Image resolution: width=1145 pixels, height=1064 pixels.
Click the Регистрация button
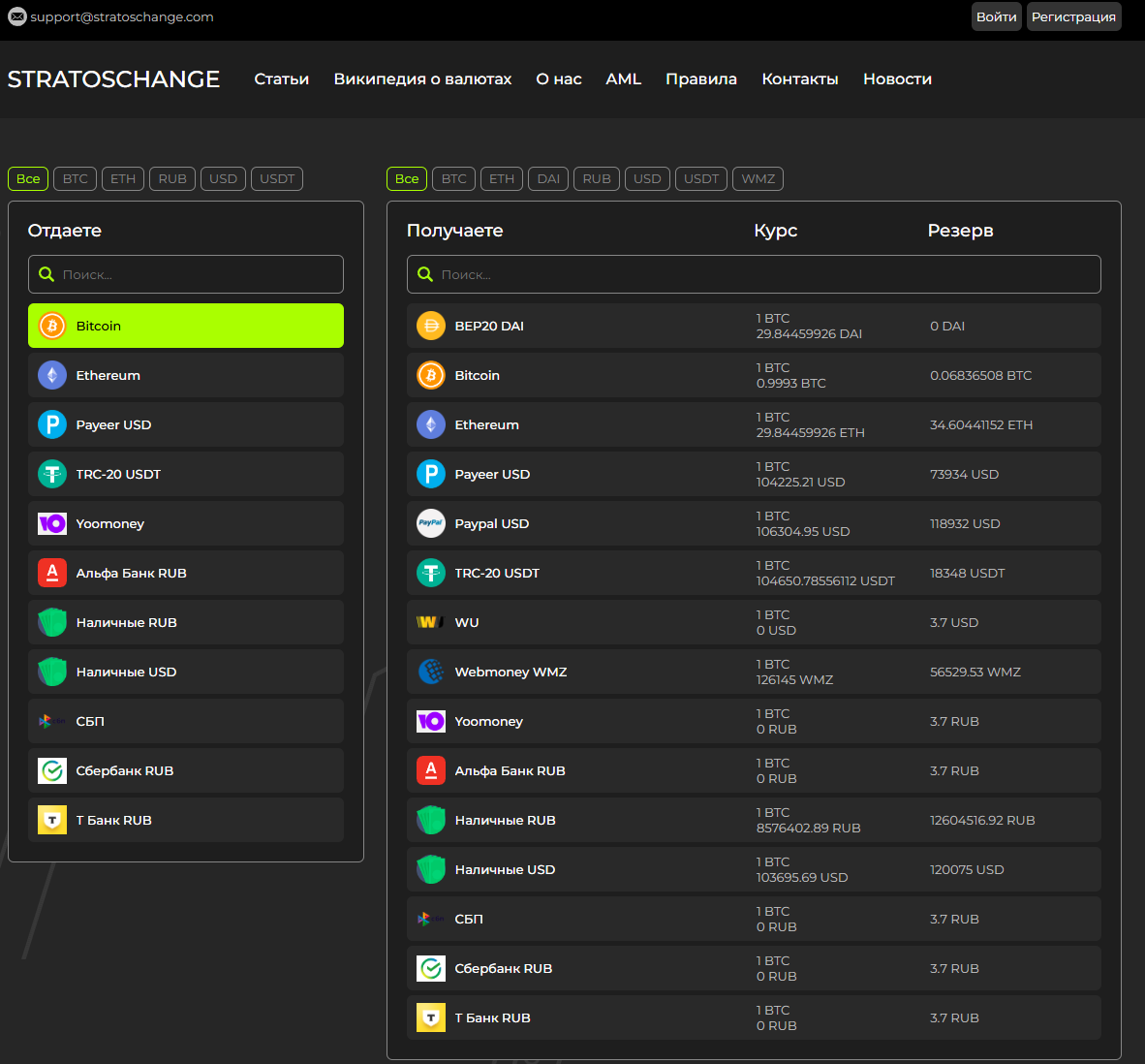click(1073, 16)
